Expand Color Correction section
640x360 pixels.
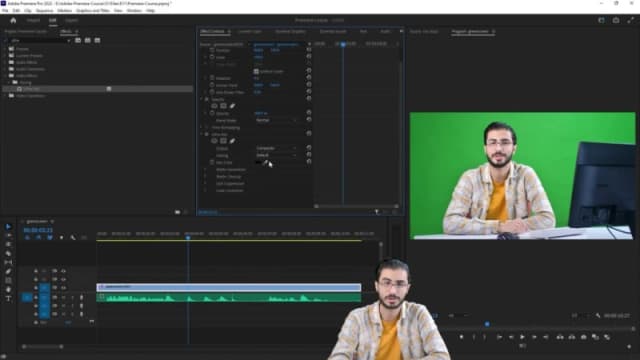[206, 191]
